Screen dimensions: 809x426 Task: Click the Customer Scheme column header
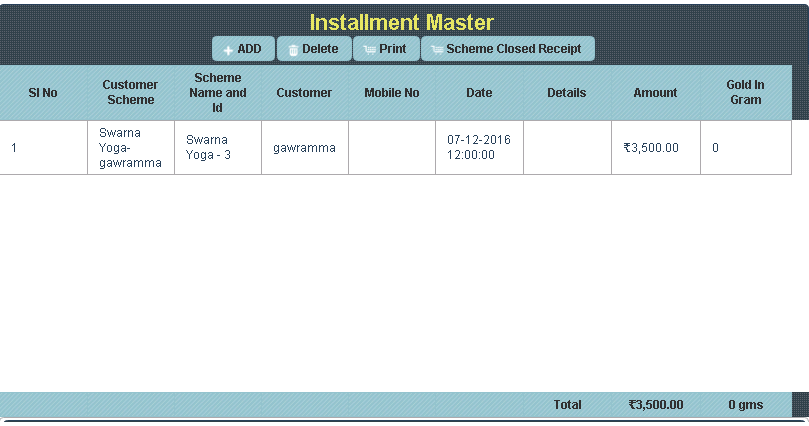click(x=130, y=93)
